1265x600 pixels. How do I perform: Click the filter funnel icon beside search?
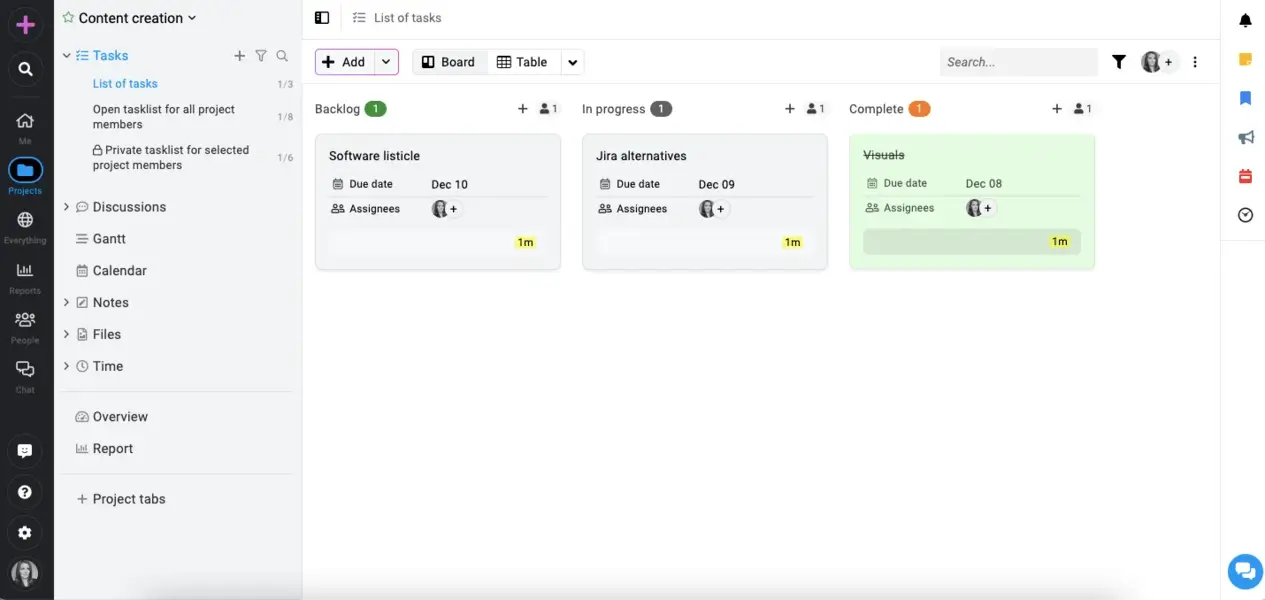click(1119, 62)
